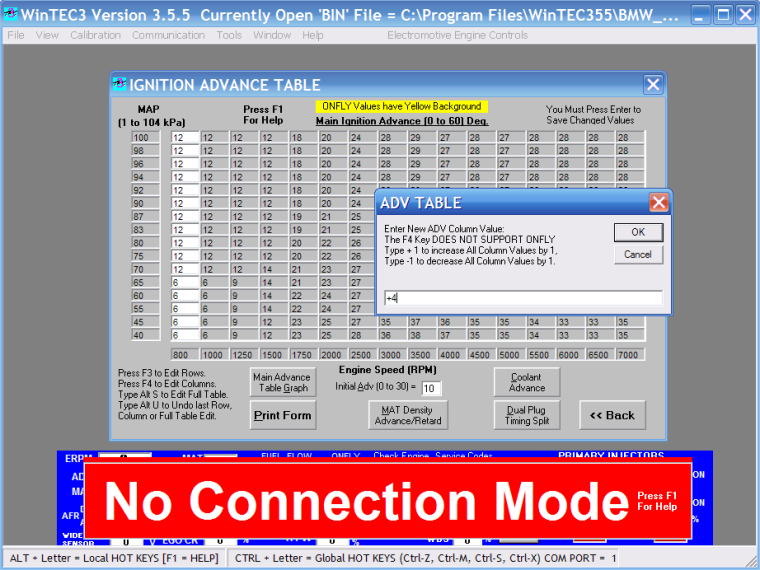This screenshot has width=760, height=570.
Task: Click the 7000 RPM cell in the 100 kPa row
Action: (630, 138)
